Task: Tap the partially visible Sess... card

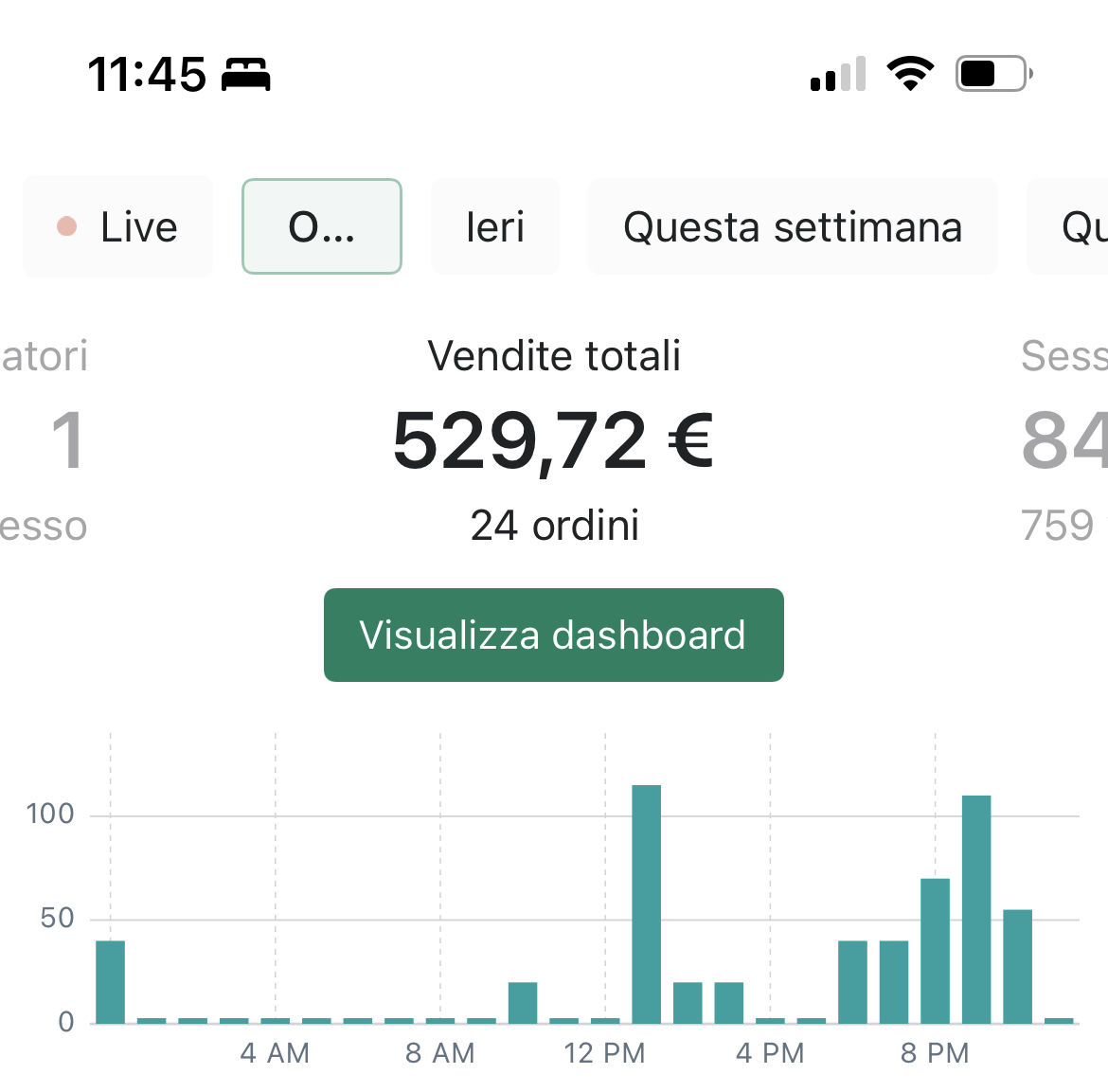Action: 1064,439
